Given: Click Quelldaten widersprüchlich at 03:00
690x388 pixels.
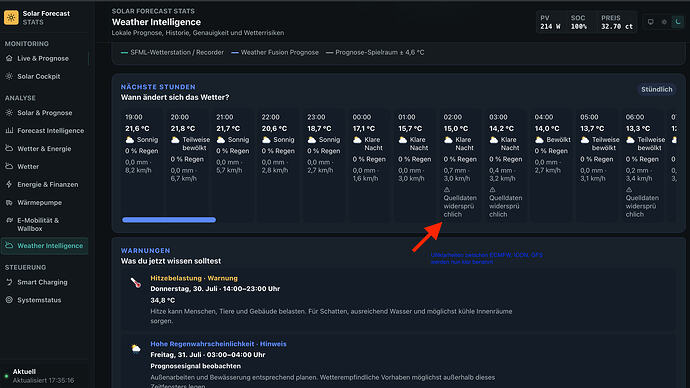Looking at the screenshot, I should coord(506,206).
